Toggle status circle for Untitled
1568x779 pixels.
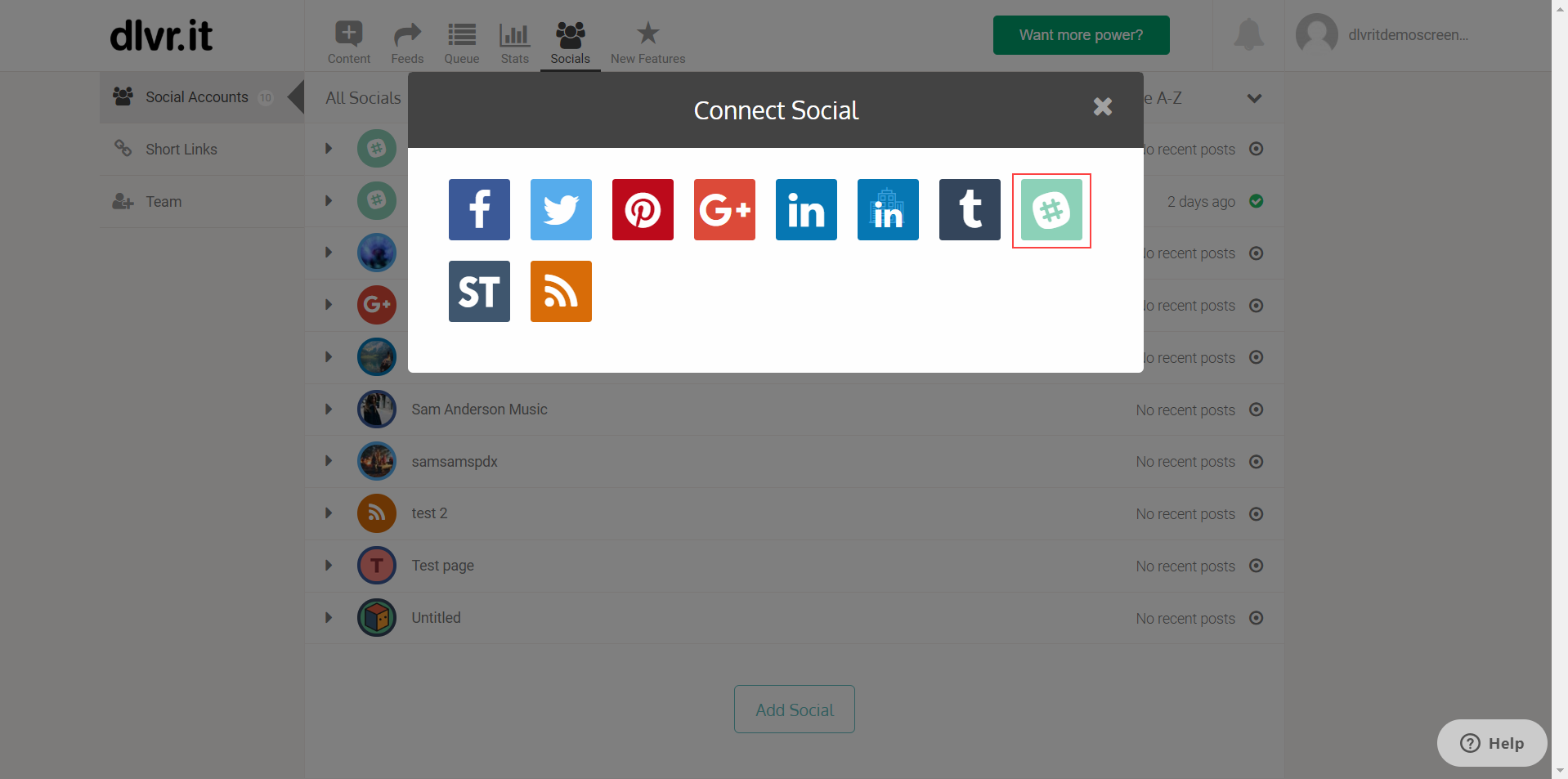click(1257, 618)
